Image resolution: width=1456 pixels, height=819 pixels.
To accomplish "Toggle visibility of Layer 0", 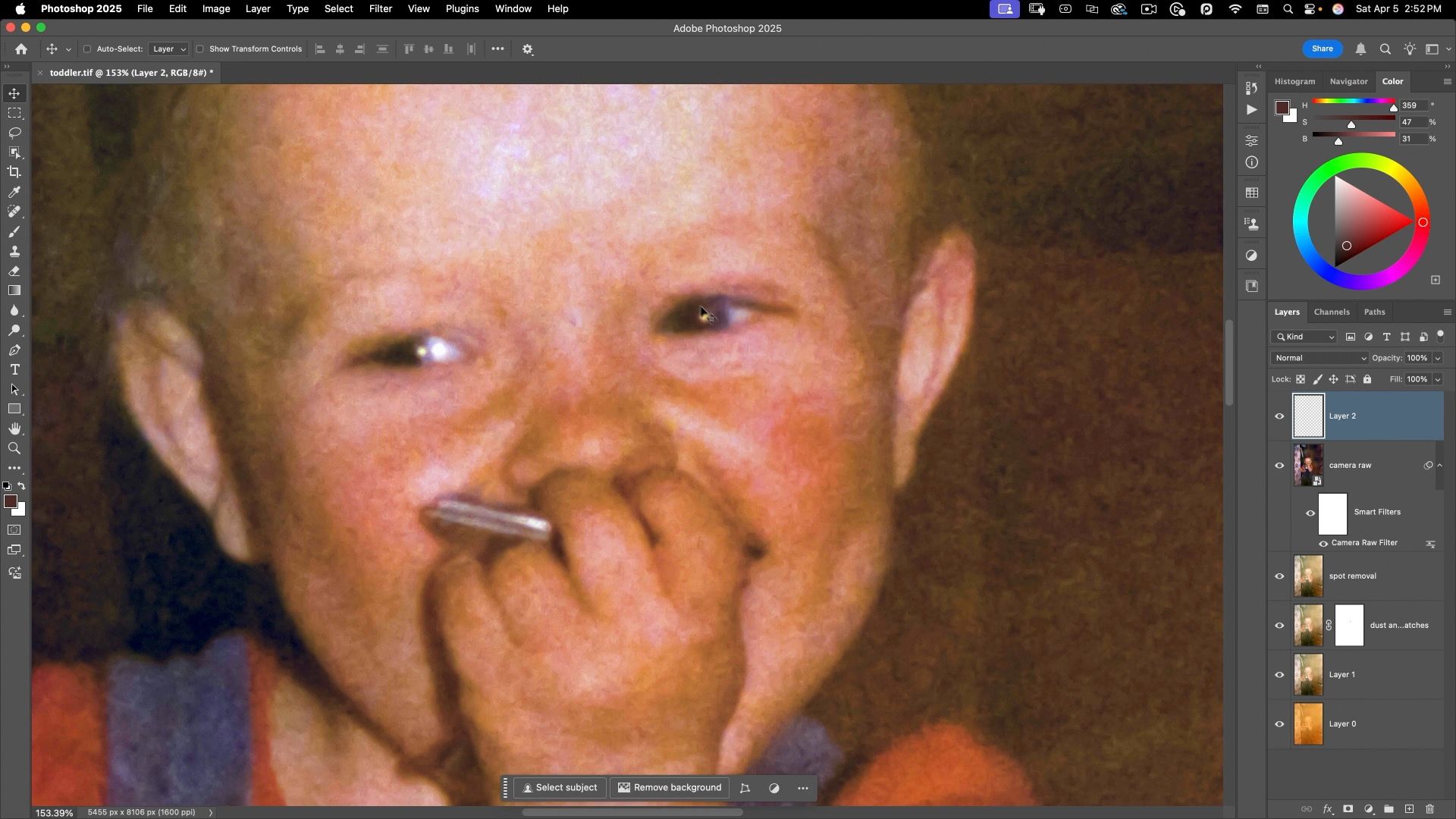I will [x=1279, y=724].
